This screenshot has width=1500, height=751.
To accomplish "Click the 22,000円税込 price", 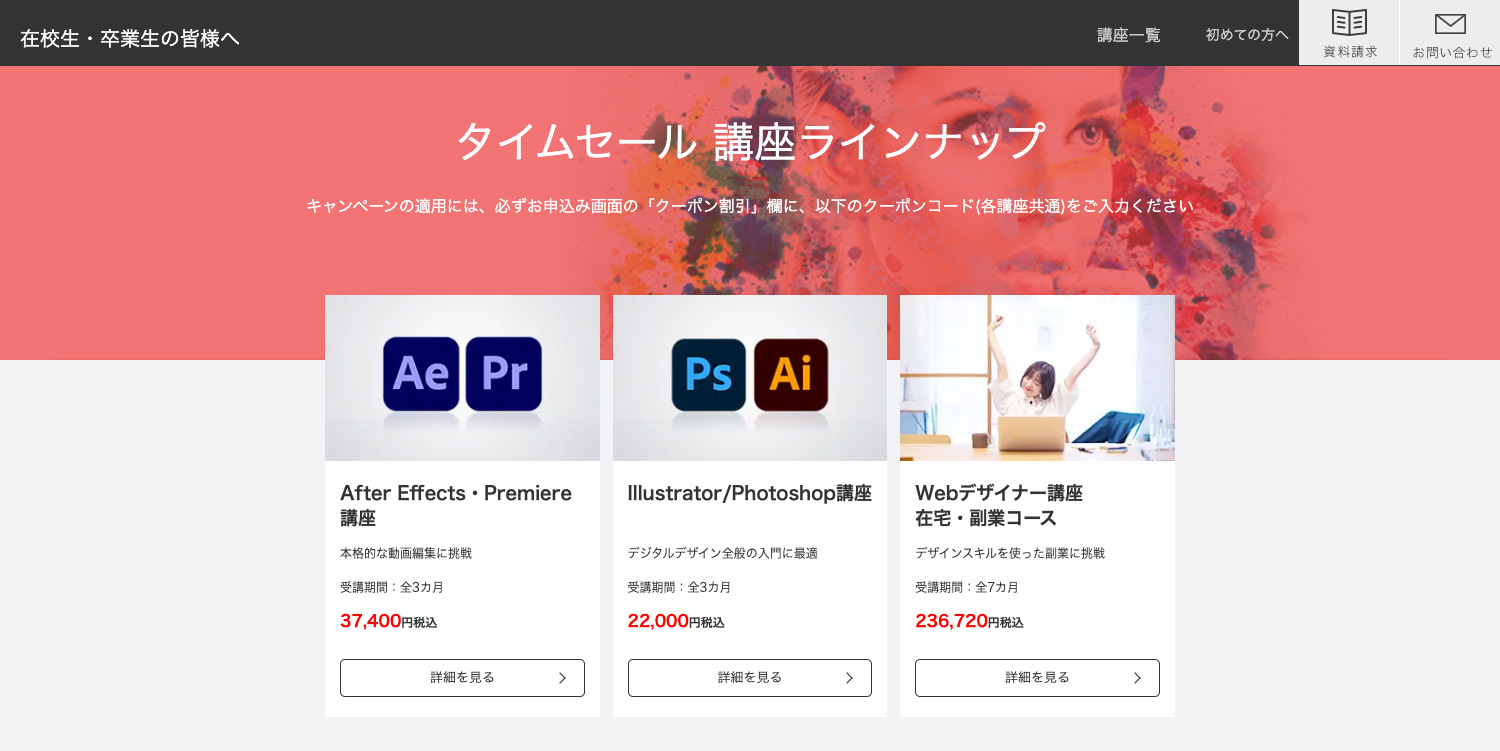I will [676, 621].
